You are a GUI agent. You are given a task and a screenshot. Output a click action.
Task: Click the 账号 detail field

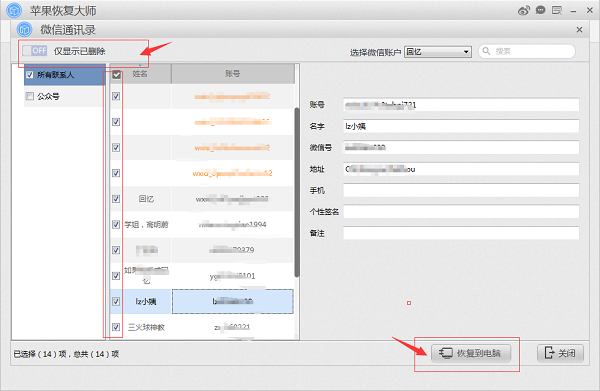coord(461,105)
